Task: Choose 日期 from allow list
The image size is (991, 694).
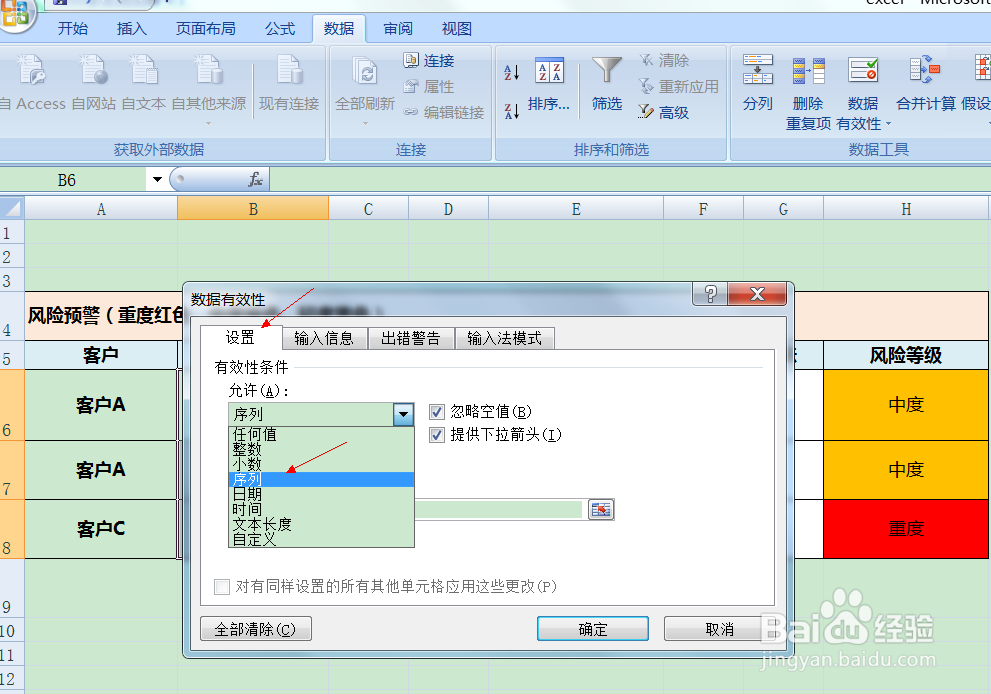Action: pos(321,494)
